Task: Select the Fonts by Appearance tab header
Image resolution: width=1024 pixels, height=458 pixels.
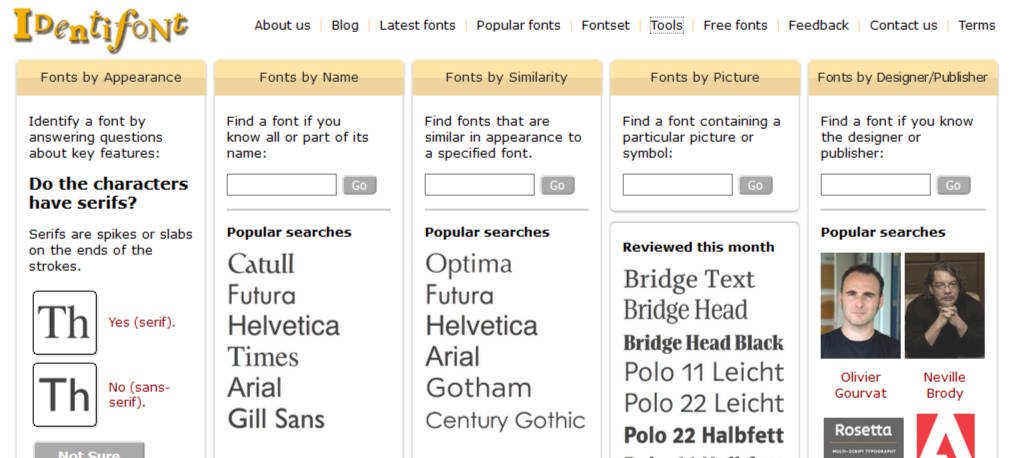Action: pyautogui.click(x=111, y=78)
